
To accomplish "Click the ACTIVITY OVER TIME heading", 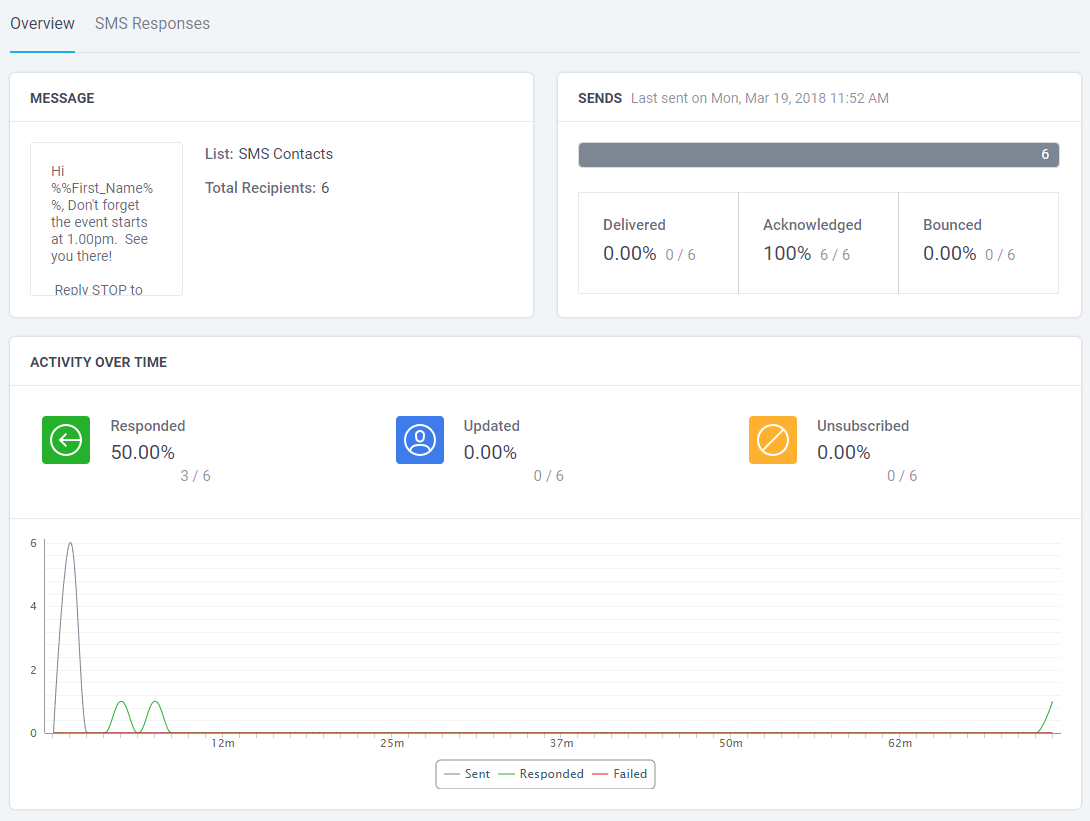I will [x=99, y=362].
